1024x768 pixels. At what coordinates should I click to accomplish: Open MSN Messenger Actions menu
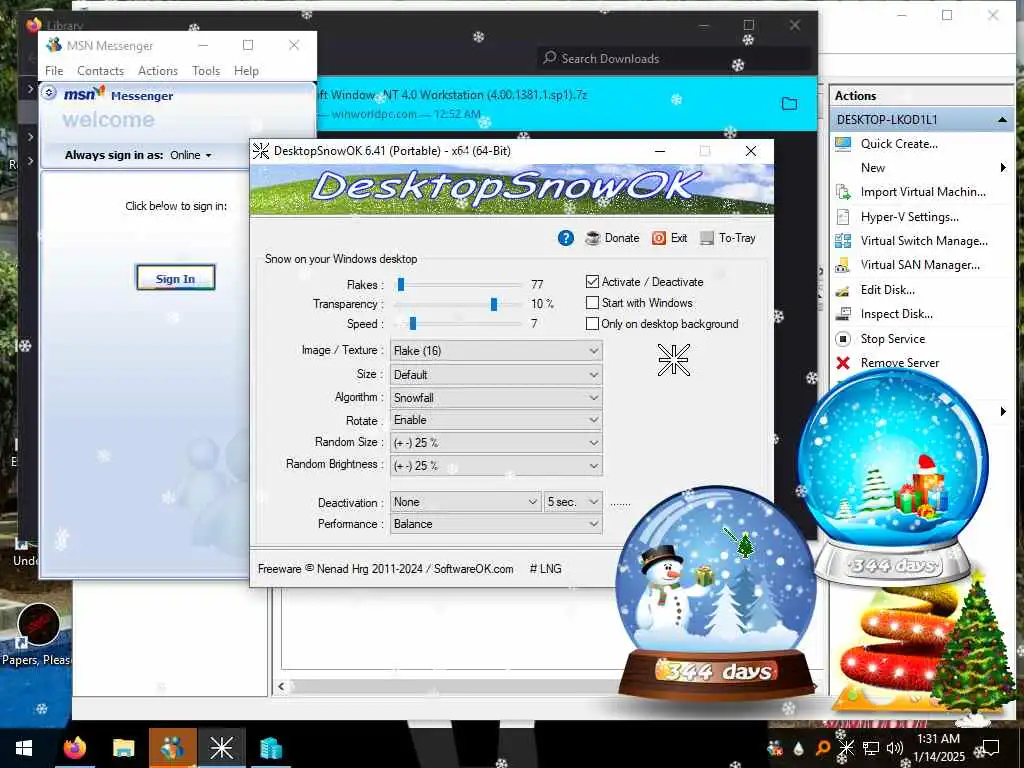tap(157, 71)
